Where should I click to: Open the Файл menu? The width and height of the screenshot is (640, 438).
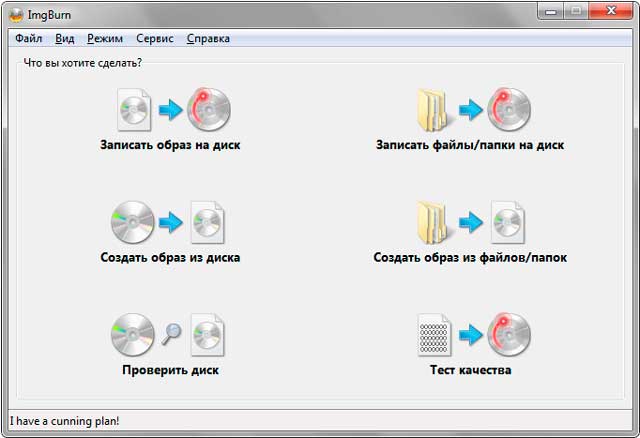click(x=29, y=38)
